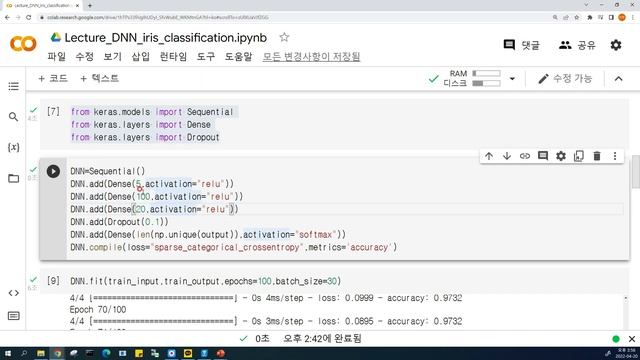
Task: Copy link to the cell
Action: tap(525, 156)
